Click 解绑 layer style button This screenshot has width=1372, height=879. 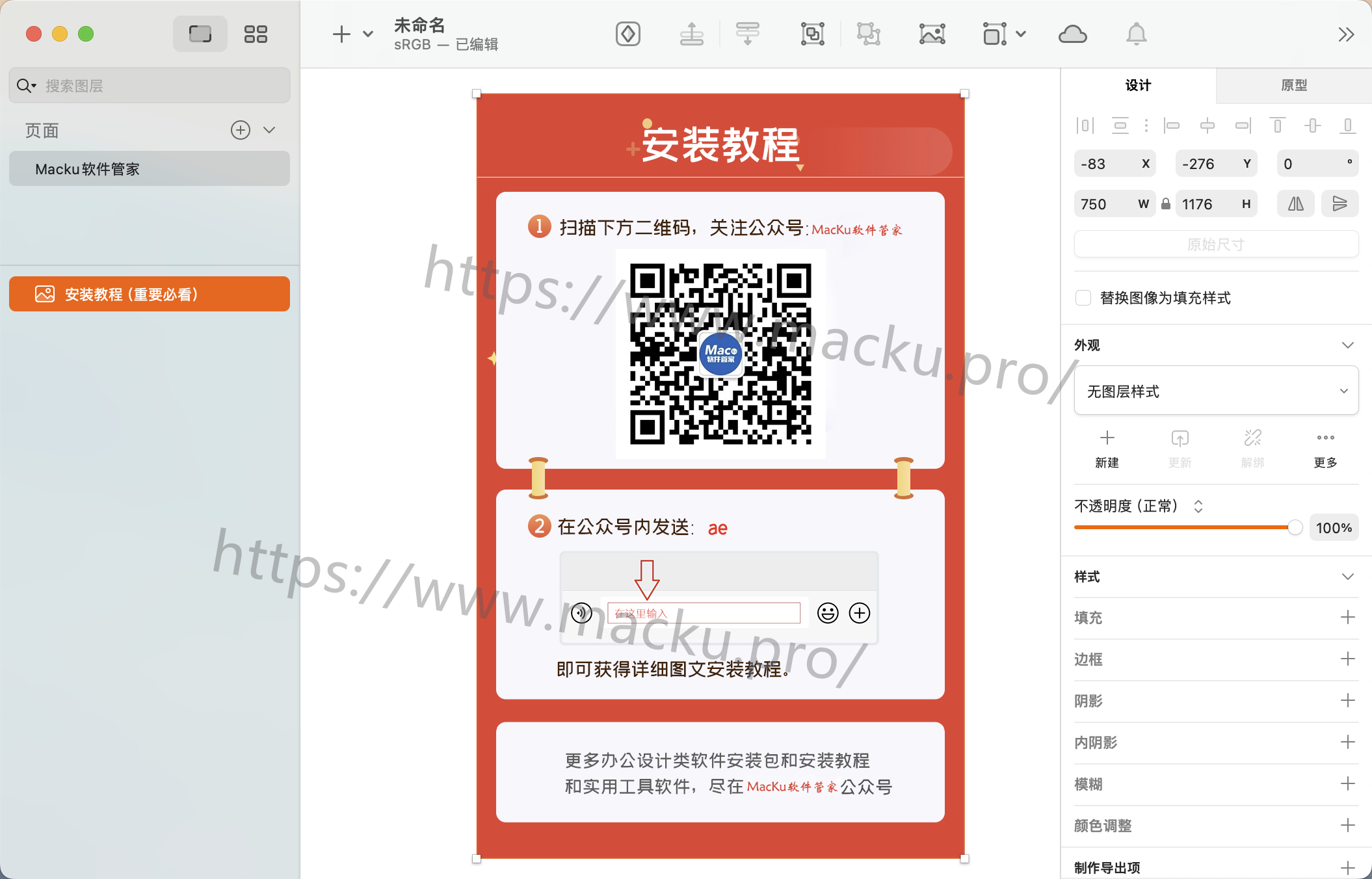click(1252, 449)
